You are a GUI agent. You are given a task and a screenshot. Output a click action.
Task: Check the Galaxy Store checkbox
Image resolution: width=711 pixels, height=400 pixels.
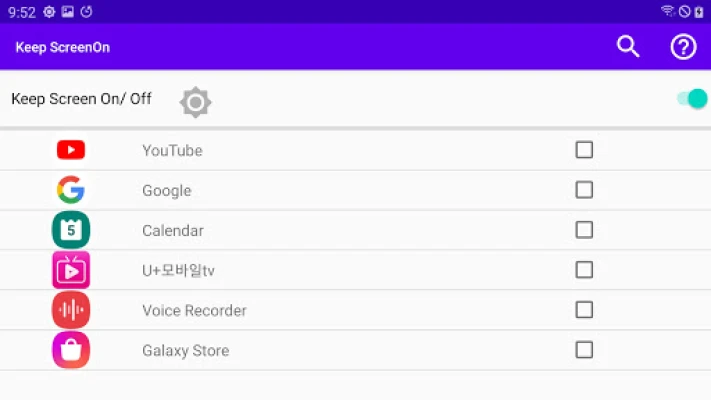[x=584, y=350]
